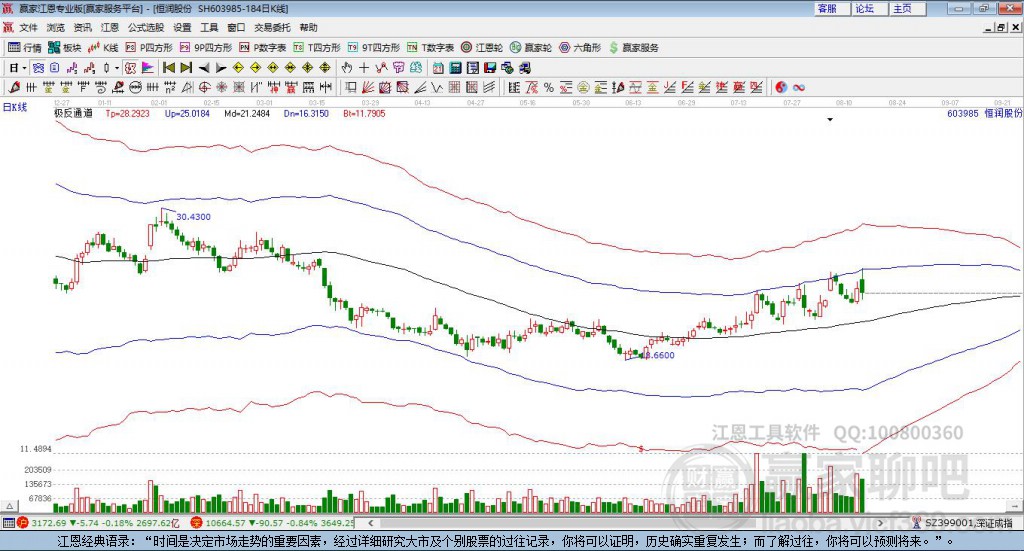Click horizontal scrollbar left arrow

[x=370, y=523]
